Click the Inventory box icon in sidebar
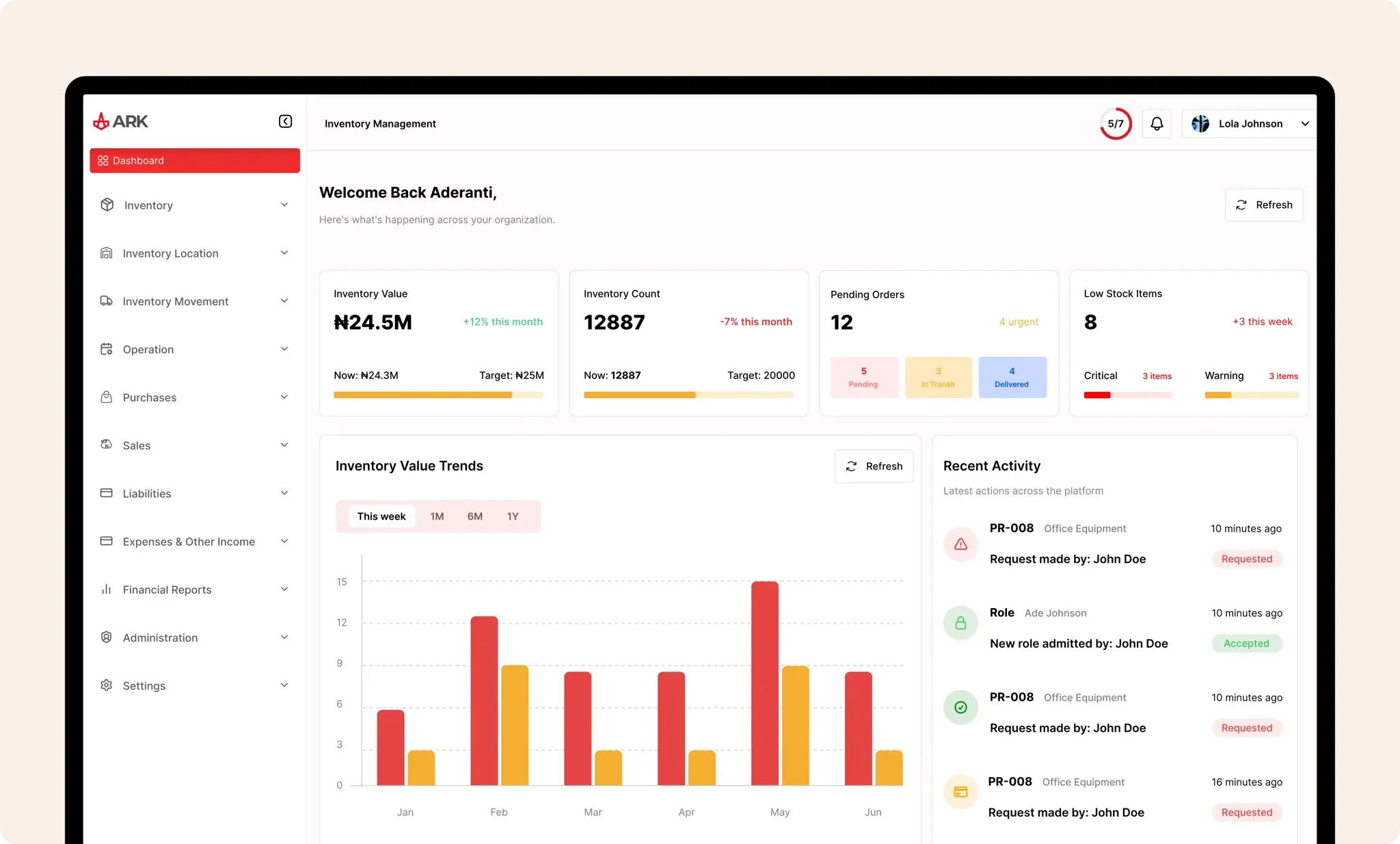 (x=107, y=205)
